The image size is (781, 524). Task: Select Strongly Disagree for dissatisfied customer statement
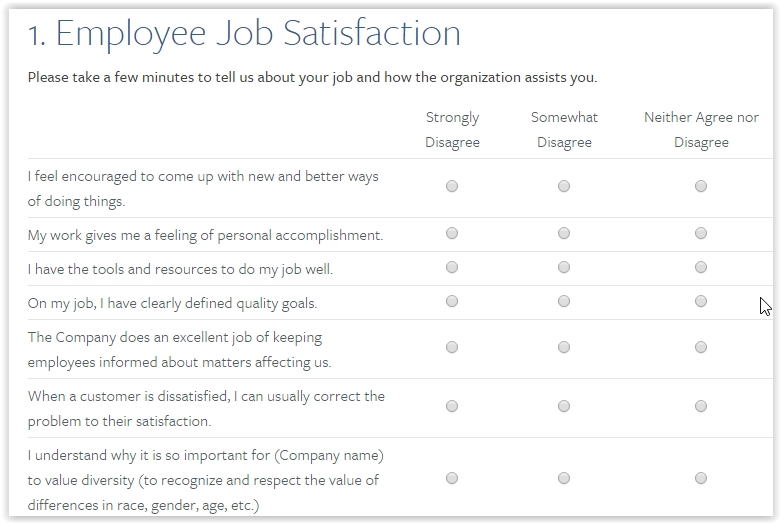452,407
